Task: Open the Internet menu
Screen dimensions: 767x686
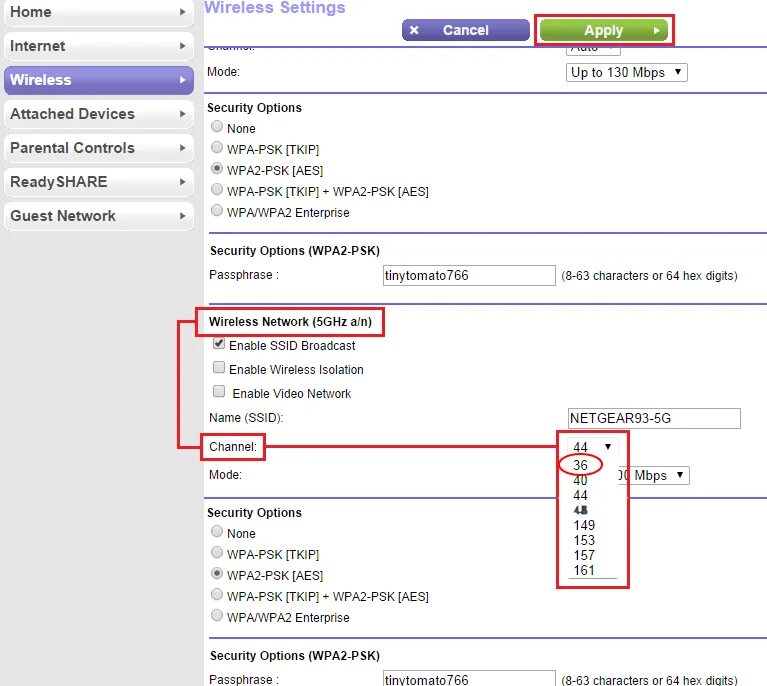Action: click(x=99, y=46)
